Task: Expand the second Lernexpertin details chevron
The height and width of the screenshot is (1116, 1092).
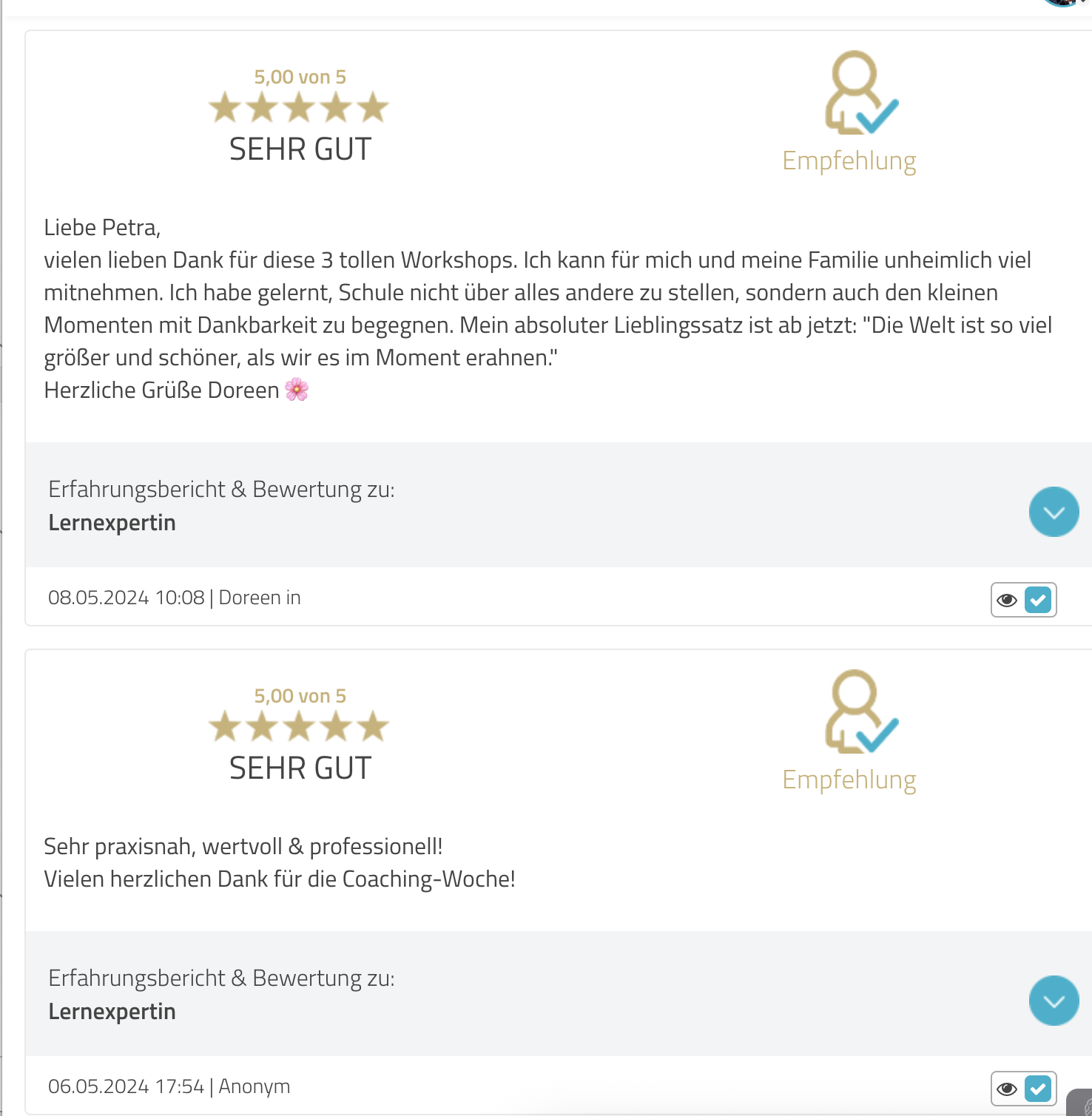Action: point(1054,1001)
